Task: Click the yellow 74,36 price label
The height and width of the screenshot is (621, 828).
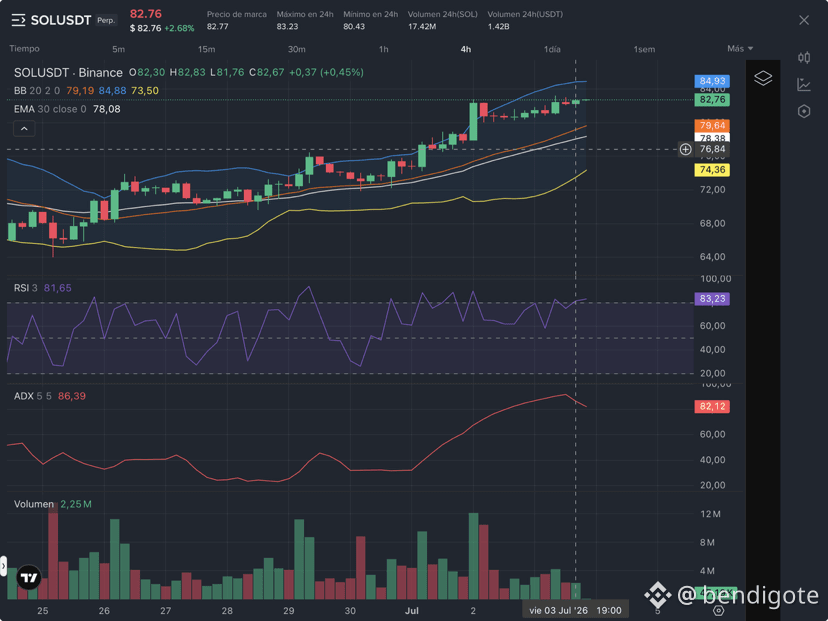Action: 712,170
